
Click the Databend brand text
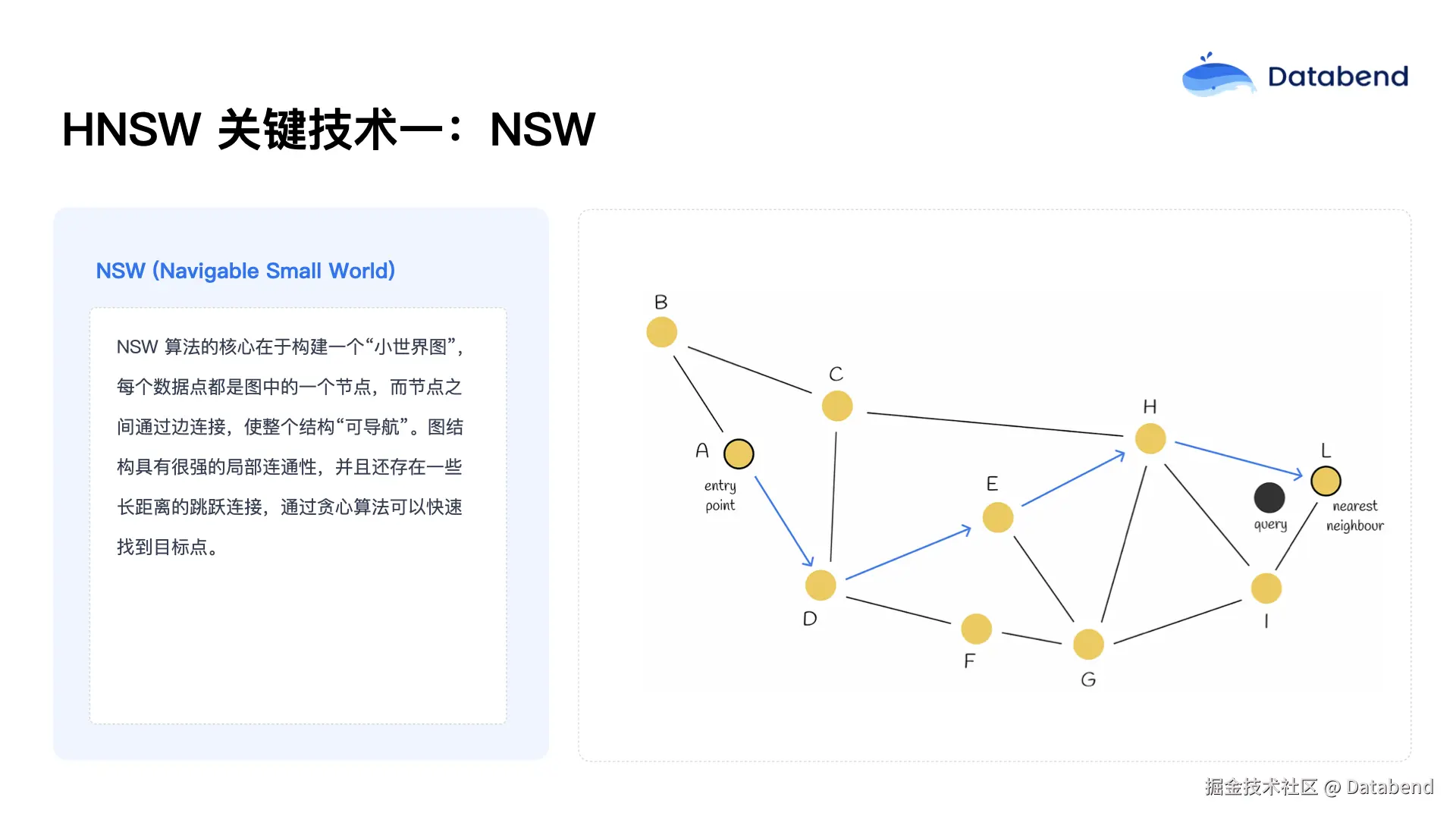click(1338, 77)
